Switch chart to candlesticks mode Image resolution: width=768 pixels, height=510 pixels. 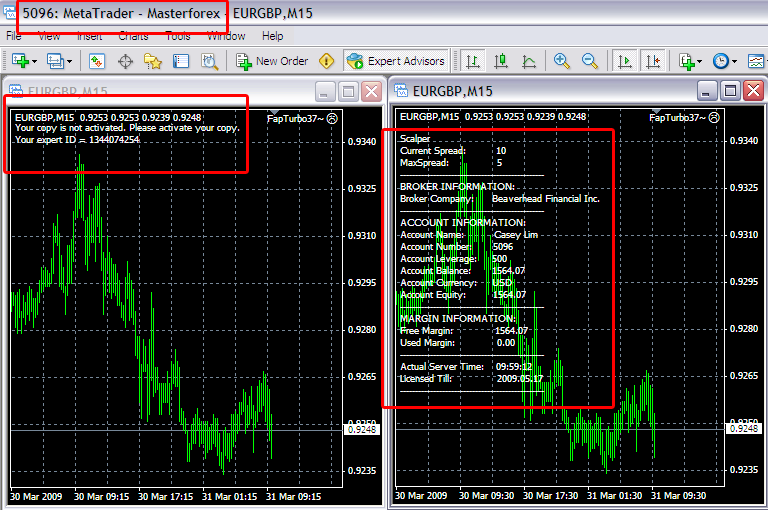501,61
